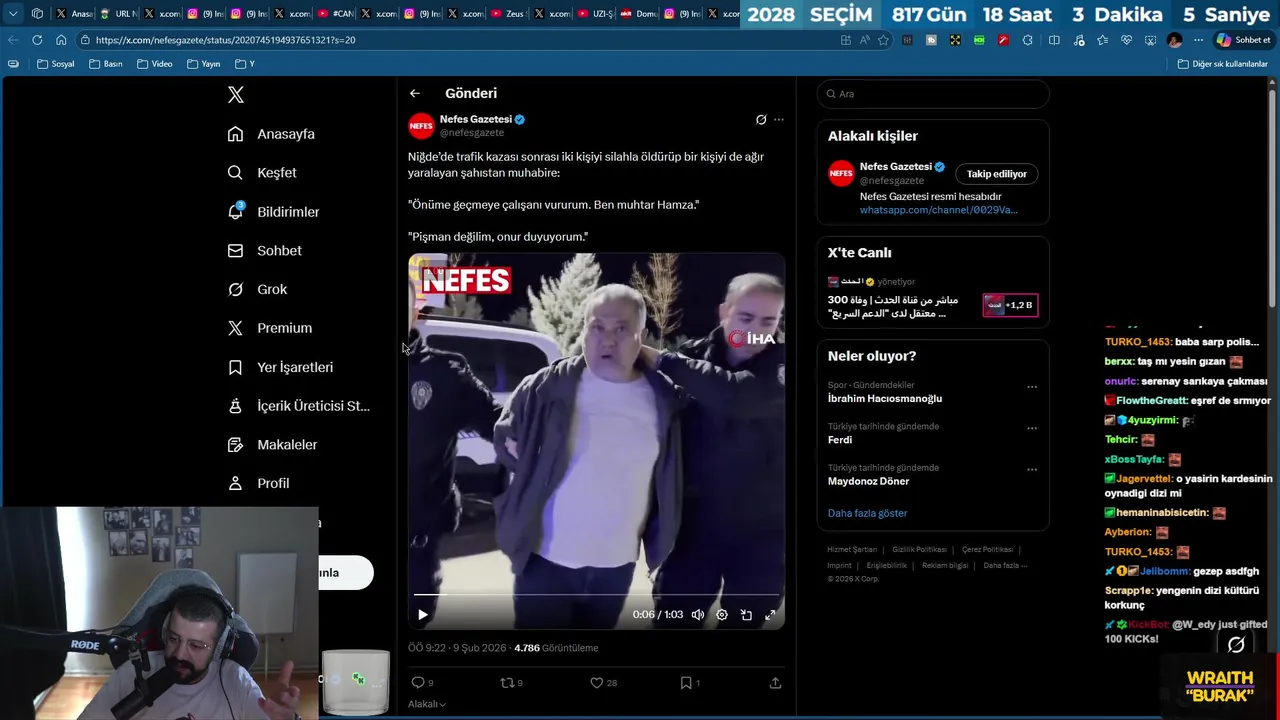The height and width of the screenshot is (720, 1280).
Task: Like the post heart icon
Action: (603, 683)
